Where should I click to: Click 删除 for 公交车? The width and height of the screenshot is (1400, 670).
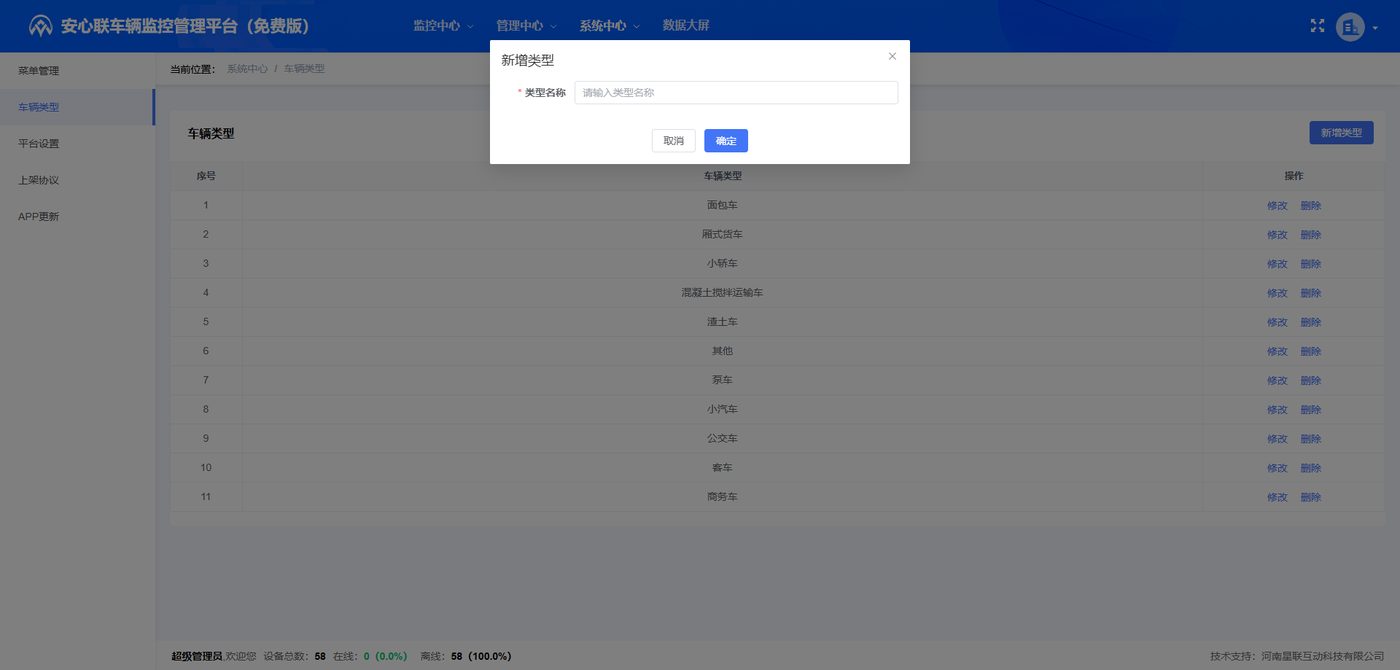click(x=1311, y=439)
